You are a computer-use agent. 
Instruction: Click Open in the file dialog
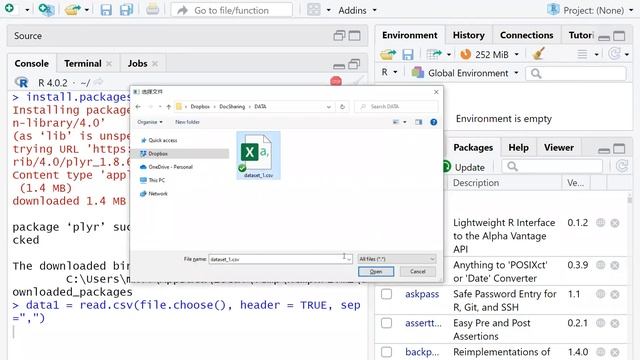tap(376, 271)
